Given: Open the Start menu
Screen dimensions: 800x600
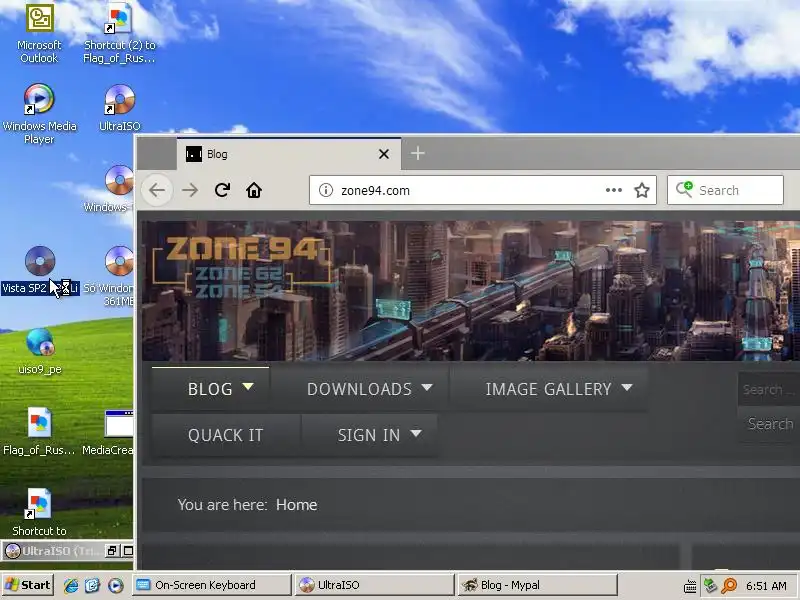Looking at the screenshot, I should tap(27, 585).
